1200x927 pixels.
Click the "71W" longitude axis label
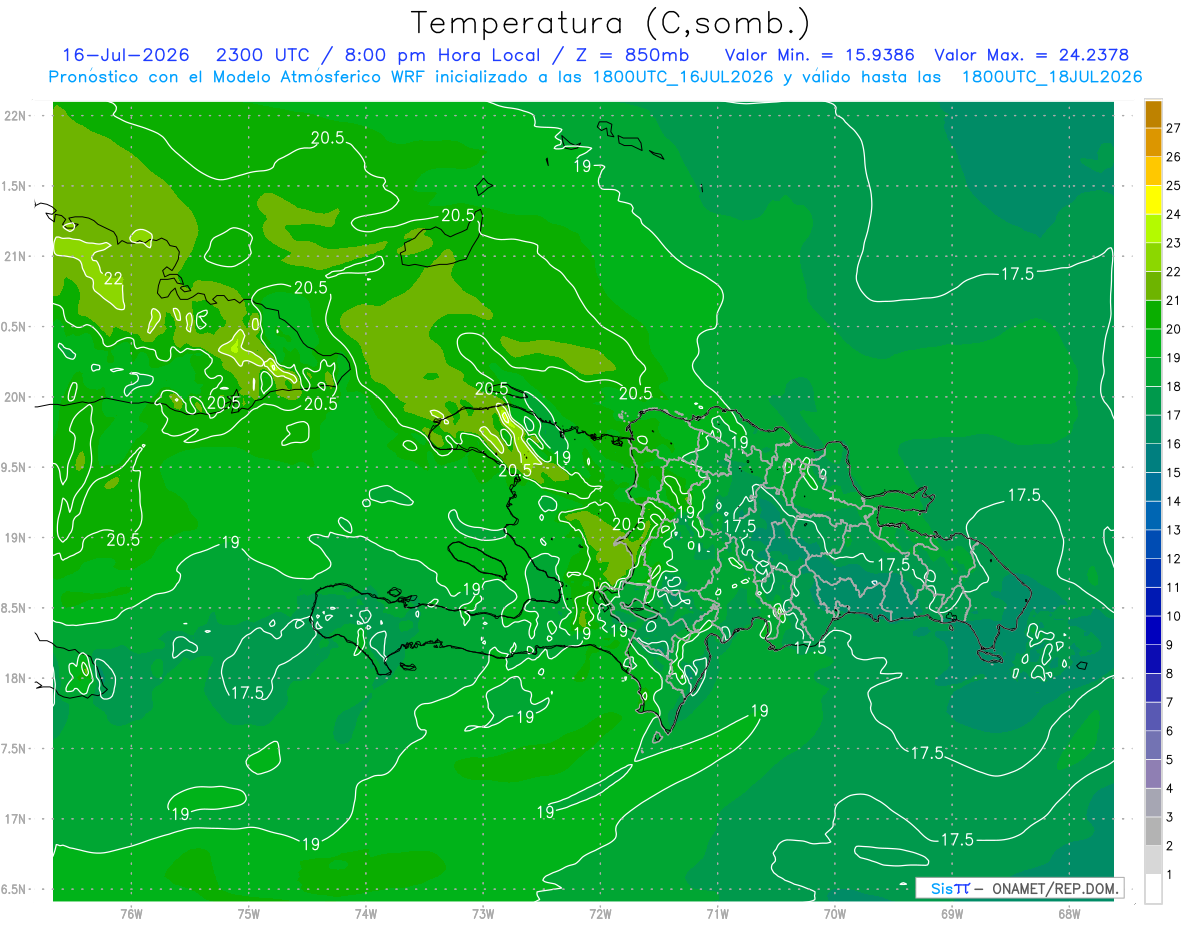tap(717, 914)
